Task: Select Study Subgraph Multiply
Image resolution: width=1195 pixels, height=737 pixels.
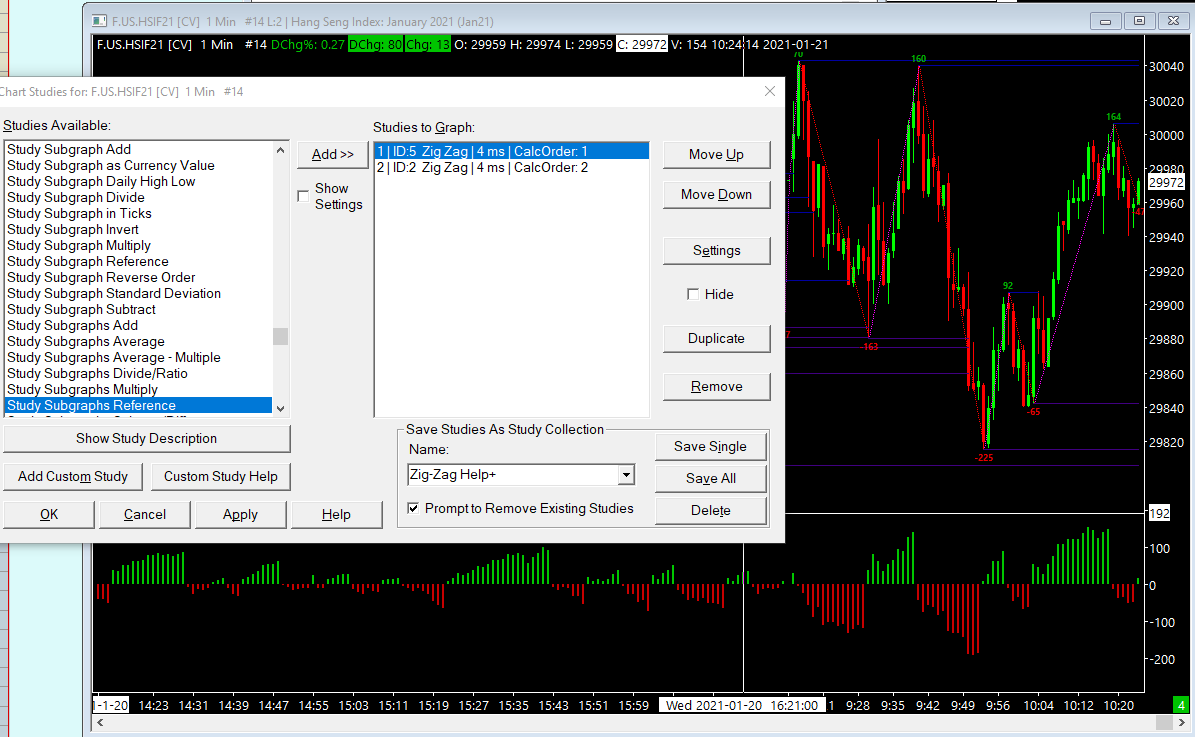Action: [x=138, y=245]
